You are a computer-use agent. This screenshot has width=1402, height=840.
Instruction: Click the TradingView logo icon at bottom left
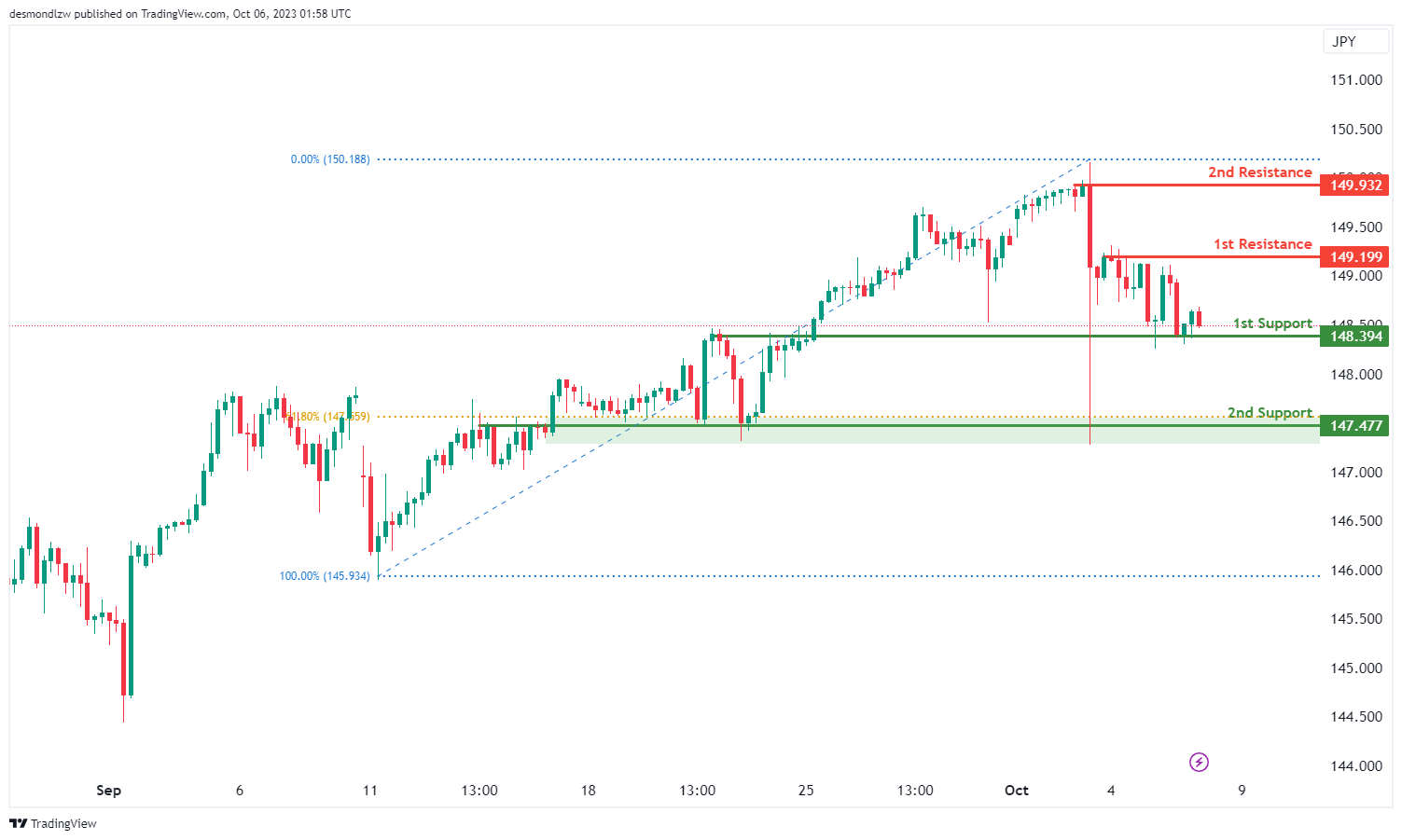click(18, 824)
